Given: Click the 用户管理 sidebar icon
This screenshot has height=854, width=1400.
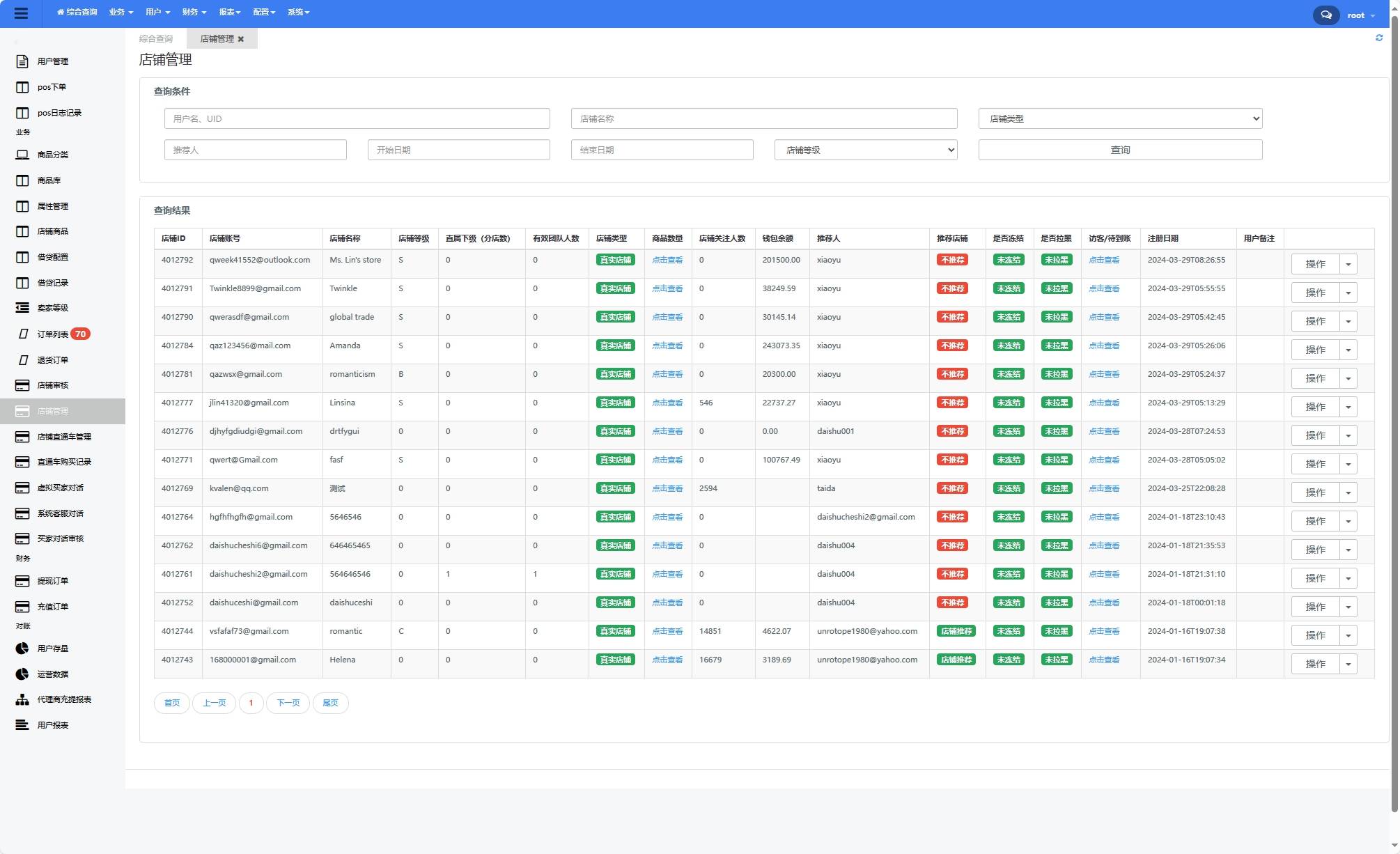Looking at the screenshot, I should 22,62.
